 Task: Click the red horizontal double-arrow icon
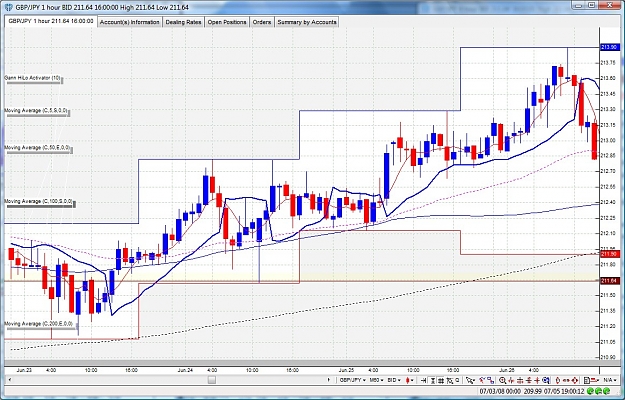(x=566, y=380)
